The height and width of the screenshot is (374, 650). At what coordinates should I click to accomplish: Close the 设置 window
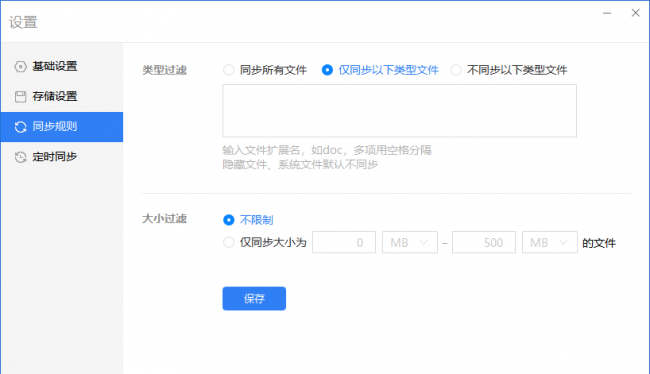coord(635,13)
